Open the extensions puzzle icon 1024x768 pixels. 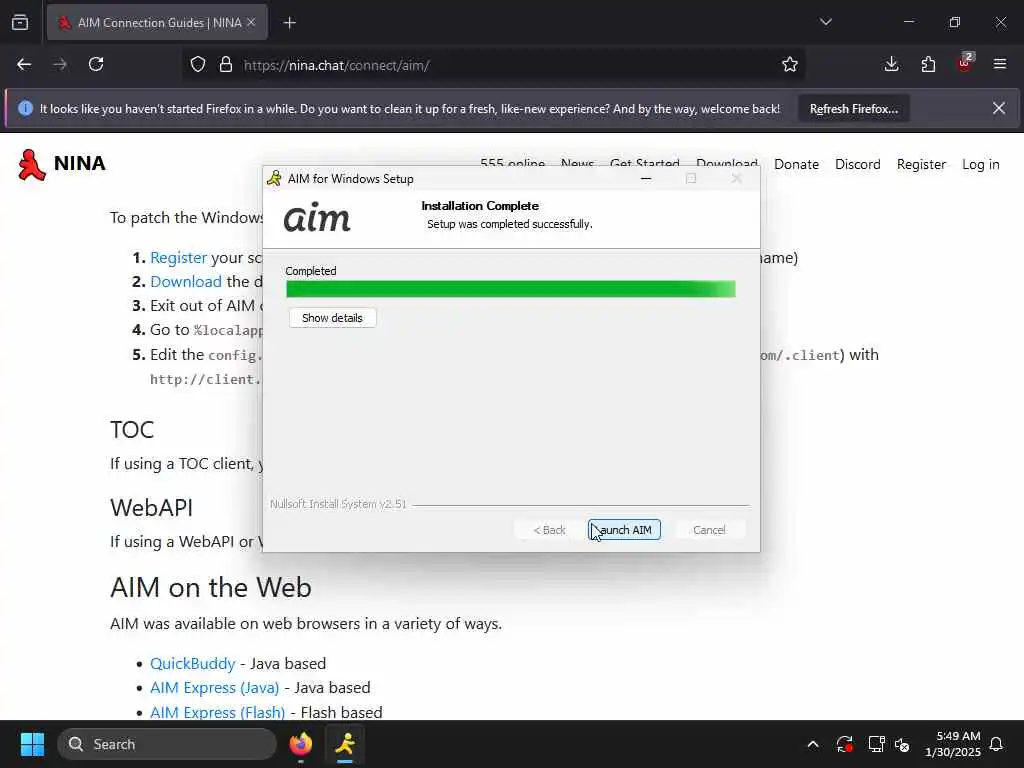pyautogui.click(x=928, y=65)
